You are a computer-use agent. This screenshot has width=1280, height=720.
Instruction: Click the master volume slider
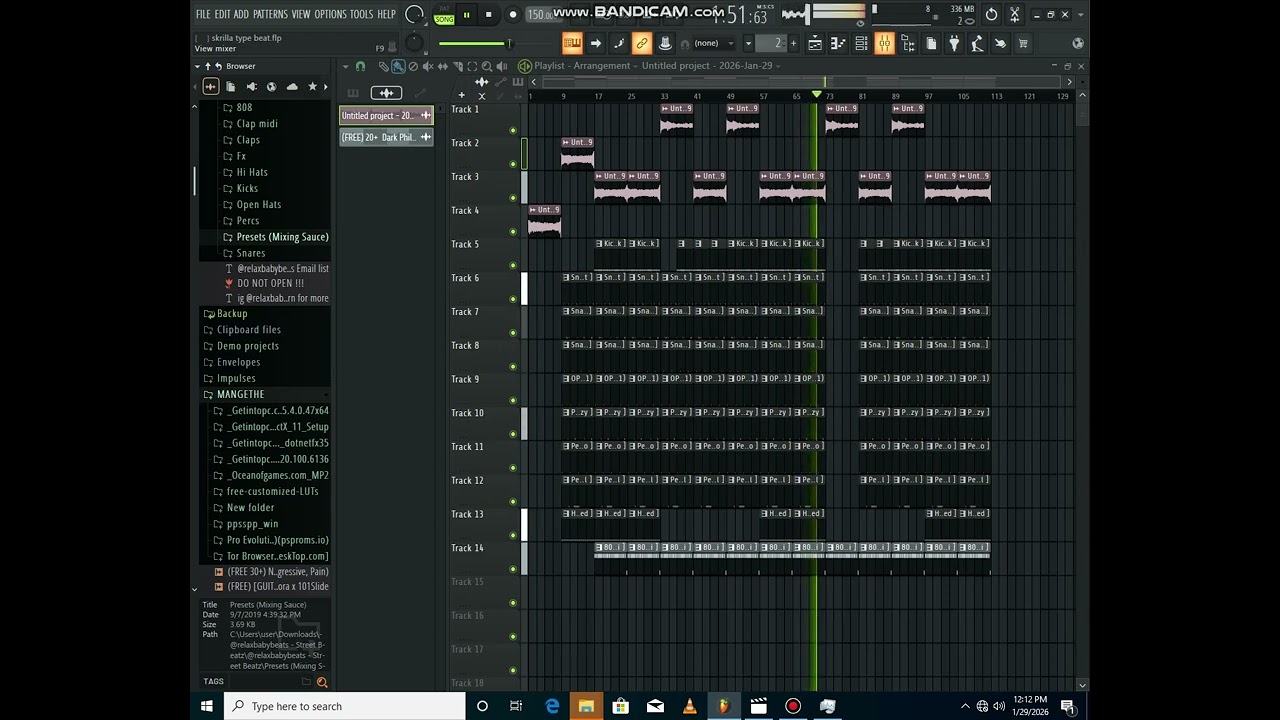point(495,43)
